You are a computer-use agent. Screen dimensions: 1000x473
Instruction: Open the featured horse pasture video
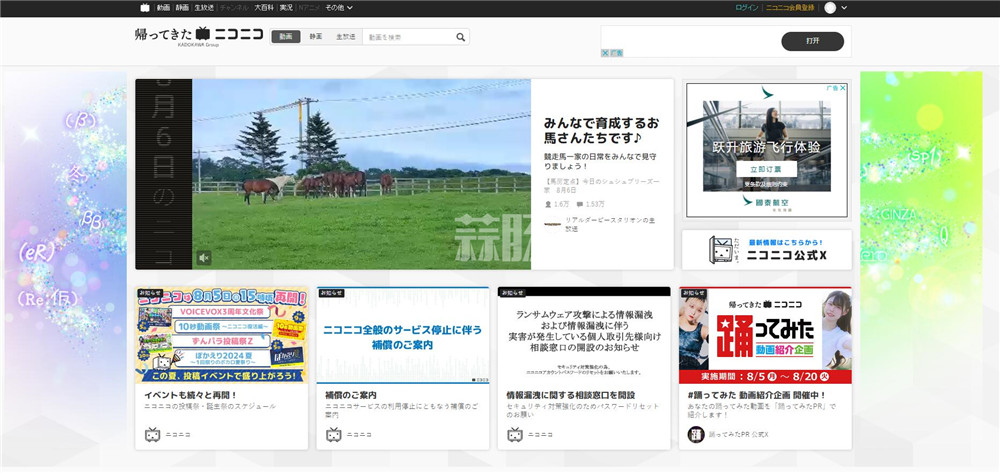click(361, 174)
